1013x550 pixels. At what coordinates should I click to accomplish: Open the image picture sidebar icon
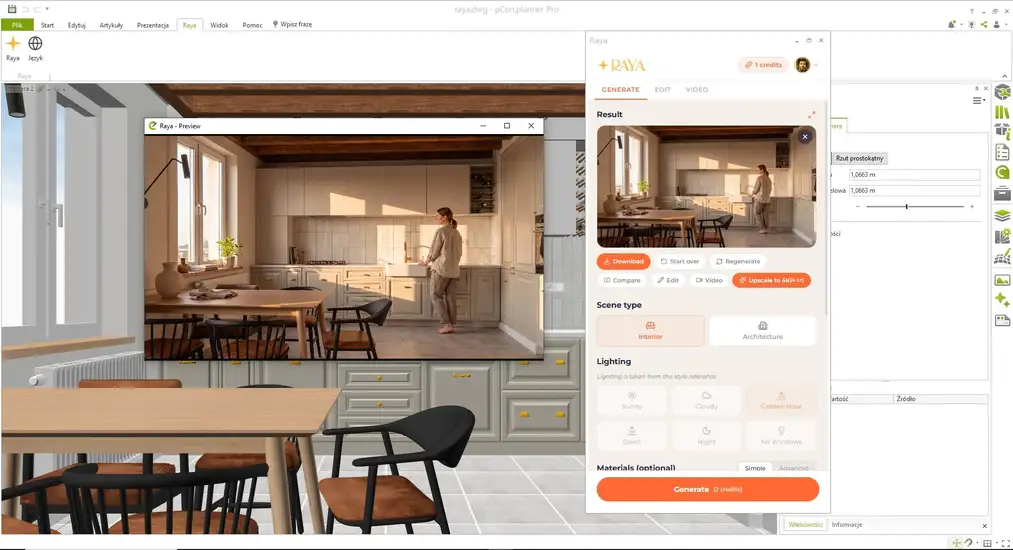(1002, 280)
